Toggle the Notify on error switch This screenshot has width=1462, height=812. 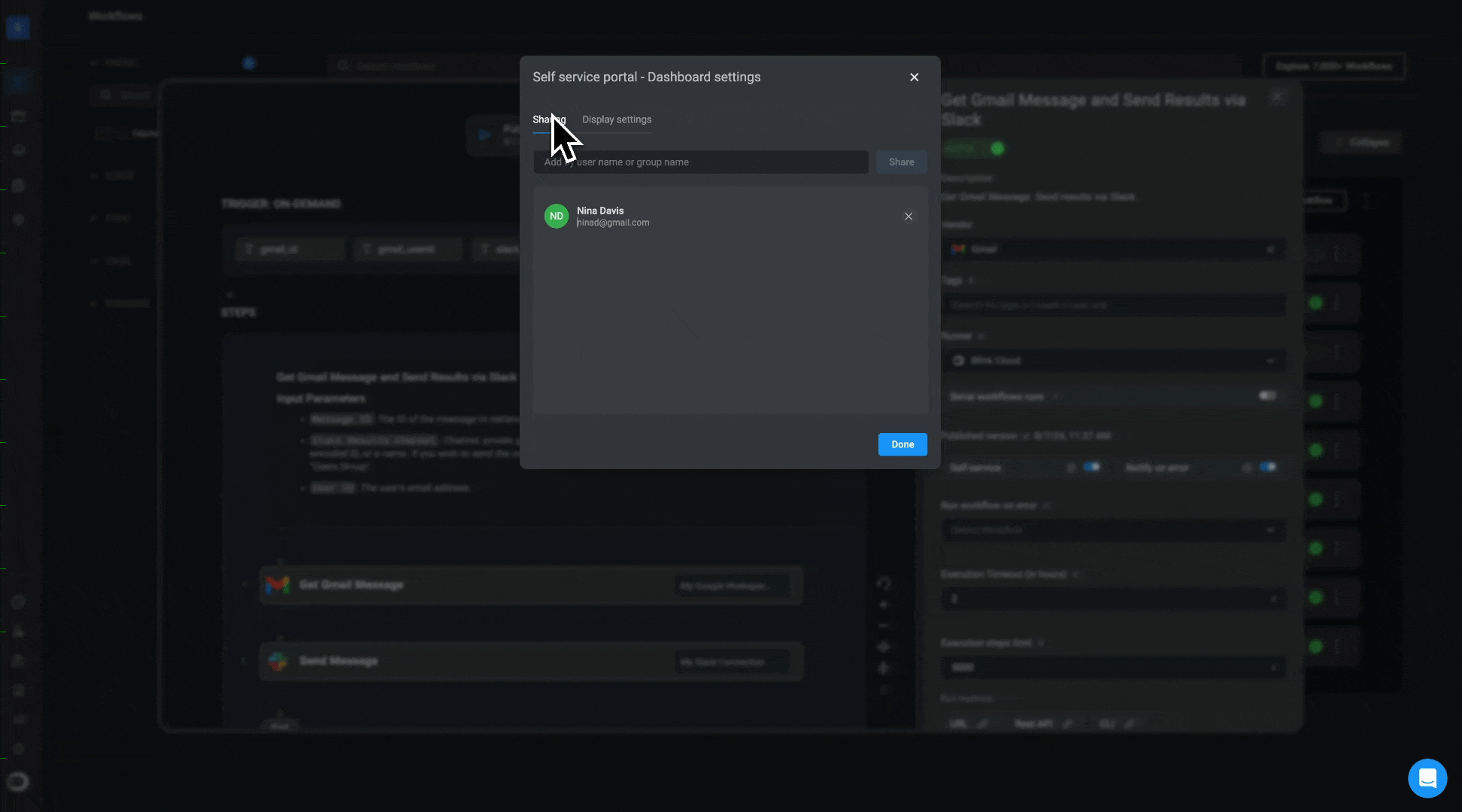(x=1268, y=467)
